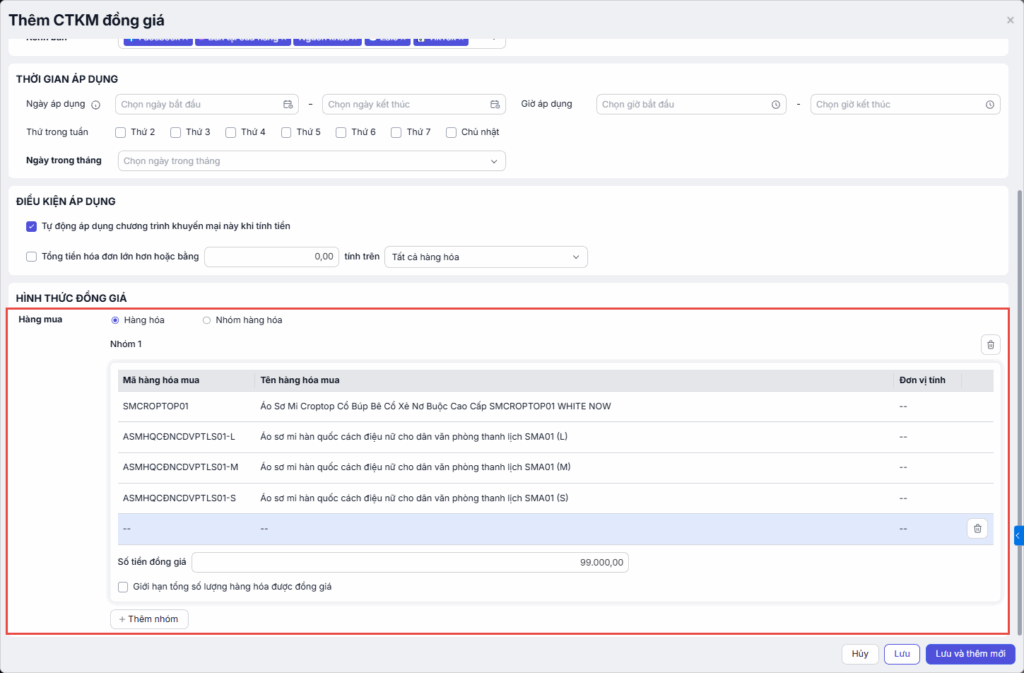This screenshot has width=1024, height=673.
Task: Enable Giới hạn tổng số lượng hàng hóa
Action: (123, 587)
